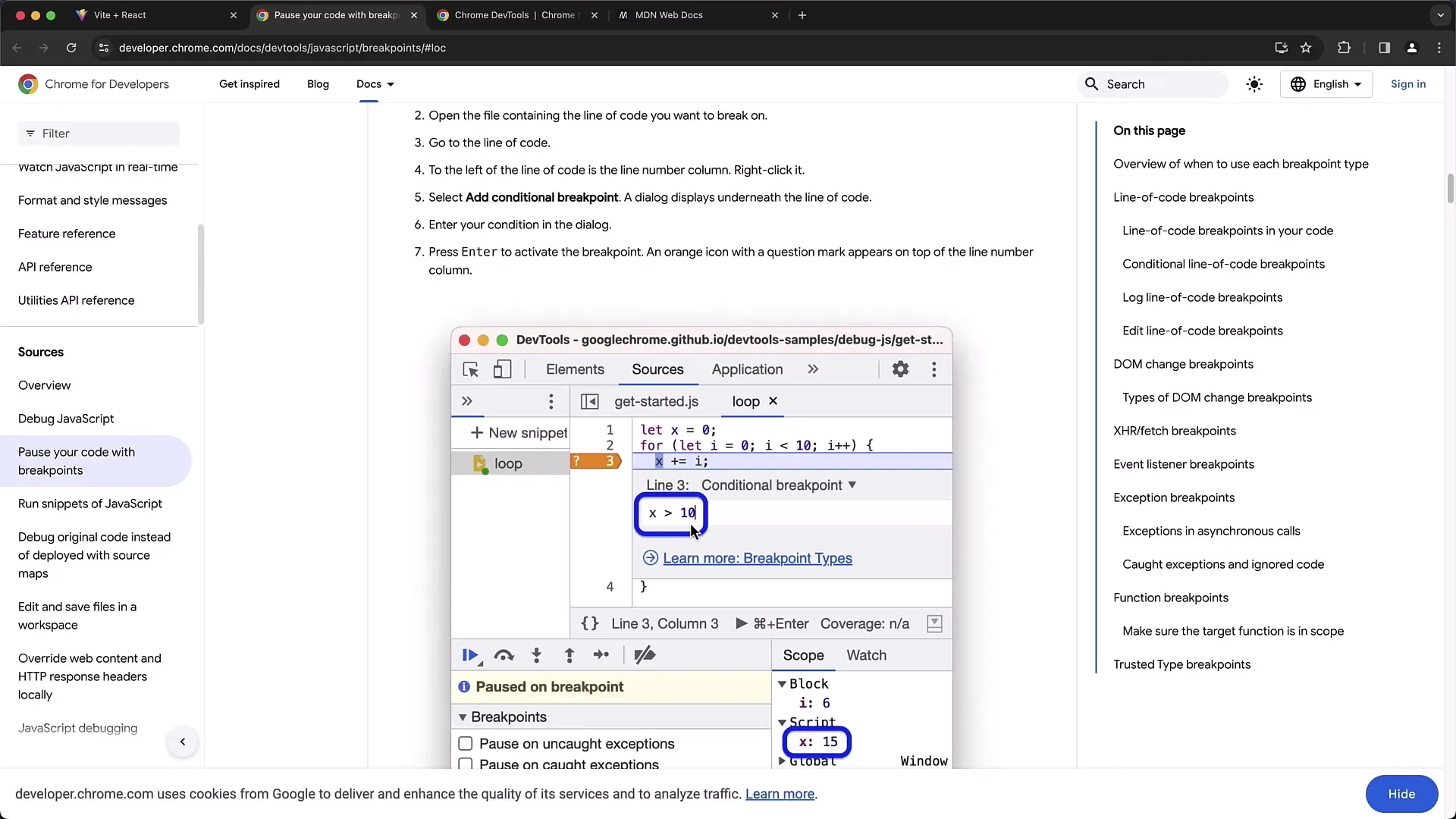Viewport: 1456px width, 819px height.
Task: Click the step into next function icon
Action: [x=538, y=654]
